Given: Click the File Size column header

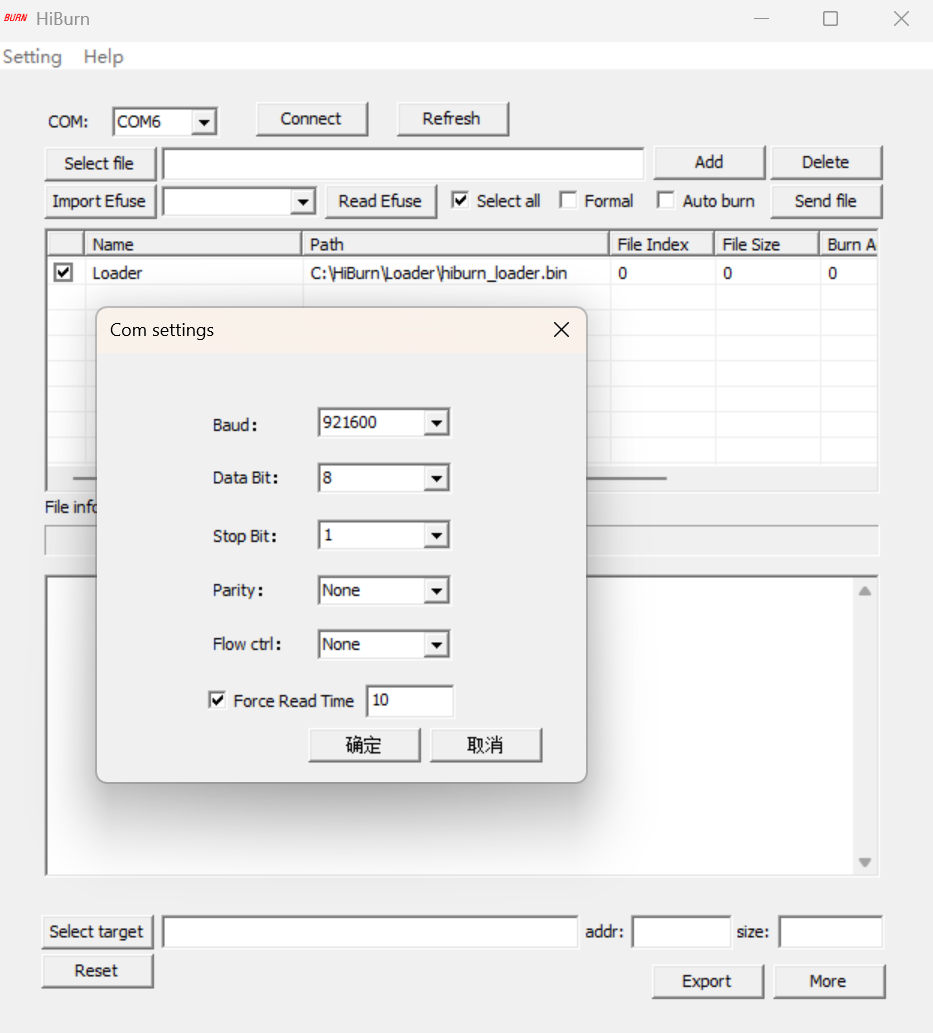Looking at the screenshot, I should (x=767, y=244).
